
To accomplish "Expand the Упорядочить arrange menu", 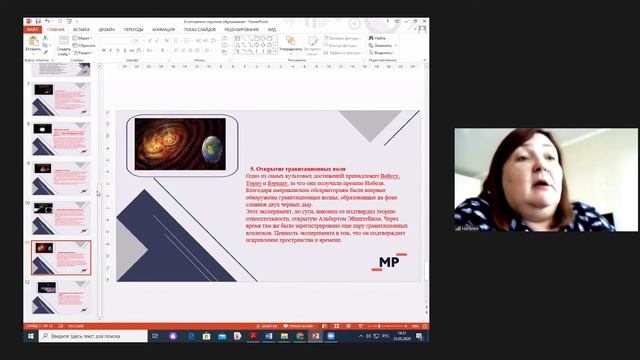I will pyautogui.click(x=291, y=45).
